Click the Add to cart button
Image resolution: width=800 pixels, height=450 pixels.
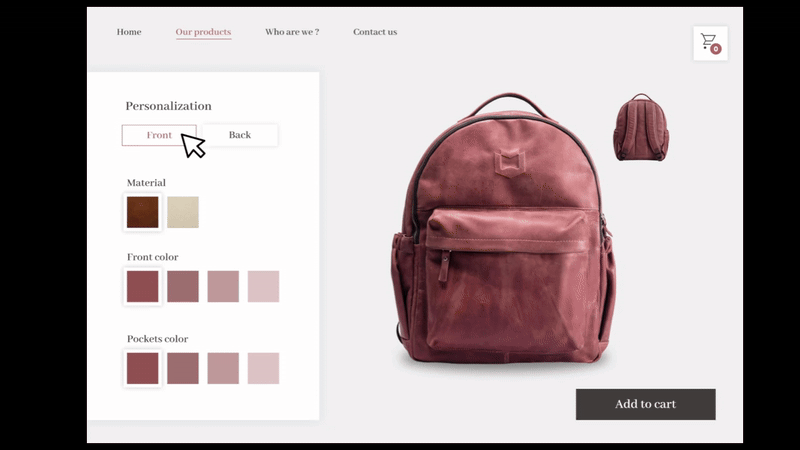(x=645, y=404)
